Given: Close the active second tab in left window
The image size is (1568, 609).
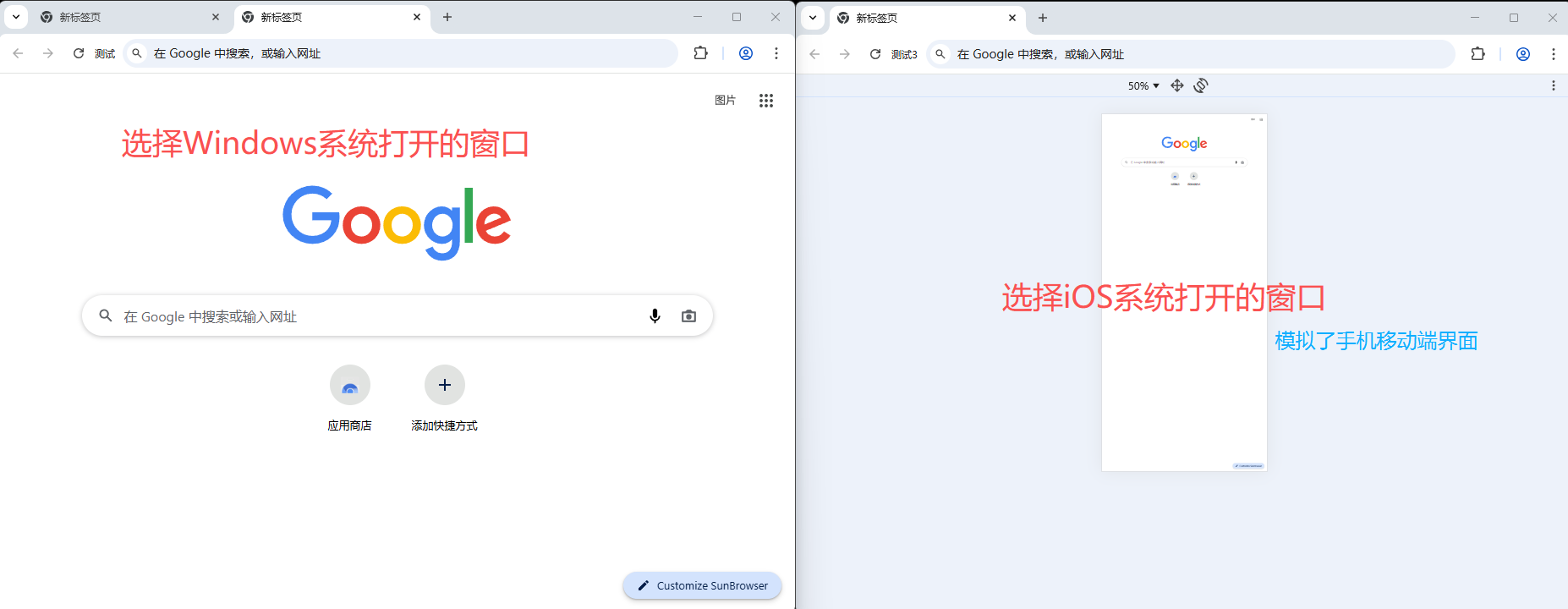Looking at the screenshot, I should click(417, 17).
